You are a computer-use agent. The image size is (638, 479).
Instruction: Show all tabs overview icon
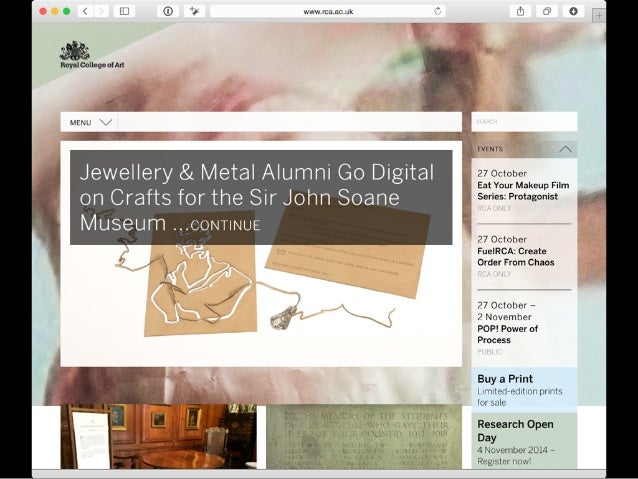pyautogui.click(x=547, y=11)
